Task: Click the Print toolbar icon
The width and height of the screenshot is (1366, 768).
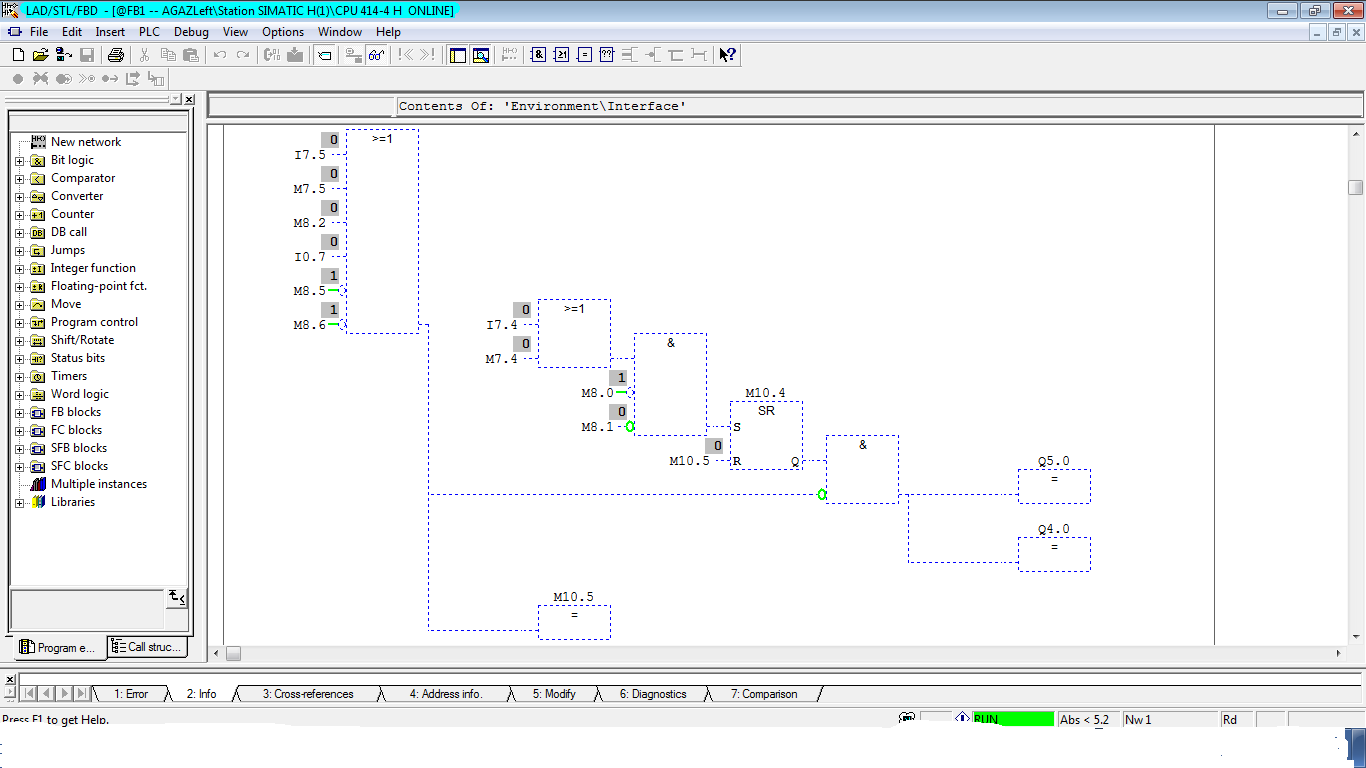Action: click(116, 55)
